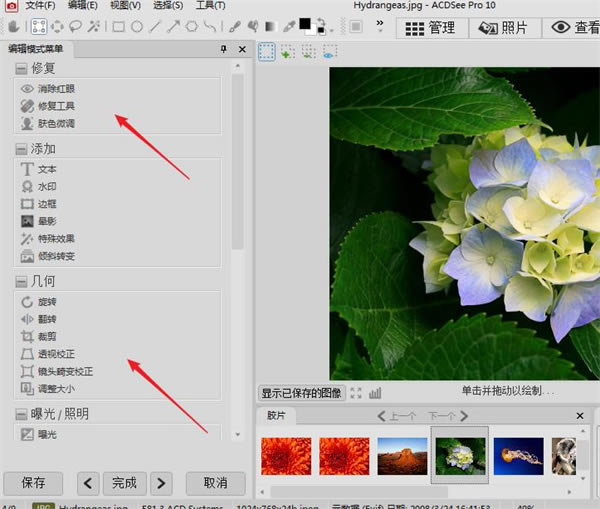This screenshot has width=600, height=509.
Task: Swap foreground and background colors
Action: tap(321, 21)
